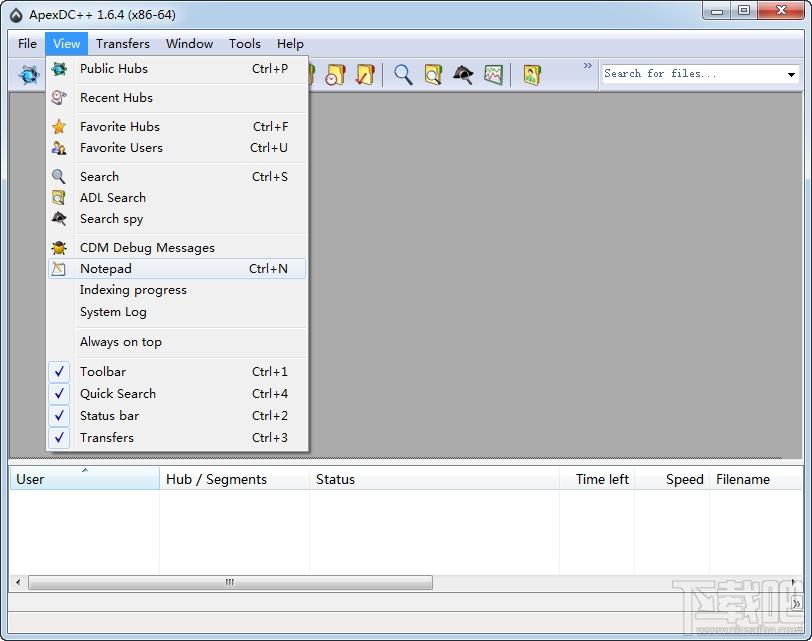Click the hat icon beside Search spy

(x=59, y=218)
